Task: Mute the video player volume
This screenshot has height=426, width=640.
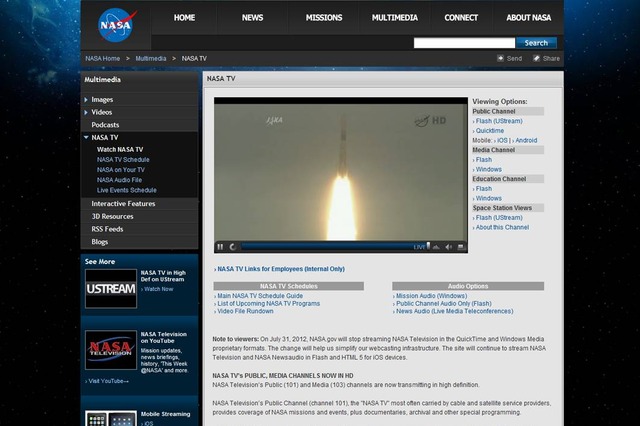Action: pos(449,246)
